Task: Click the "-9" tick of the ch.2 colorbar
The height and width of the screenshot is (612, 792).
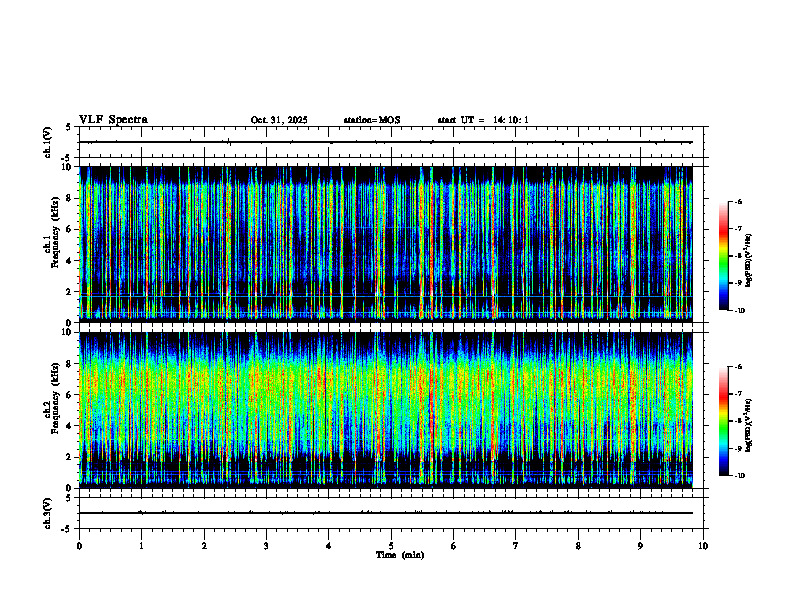Action: point(738,448)
